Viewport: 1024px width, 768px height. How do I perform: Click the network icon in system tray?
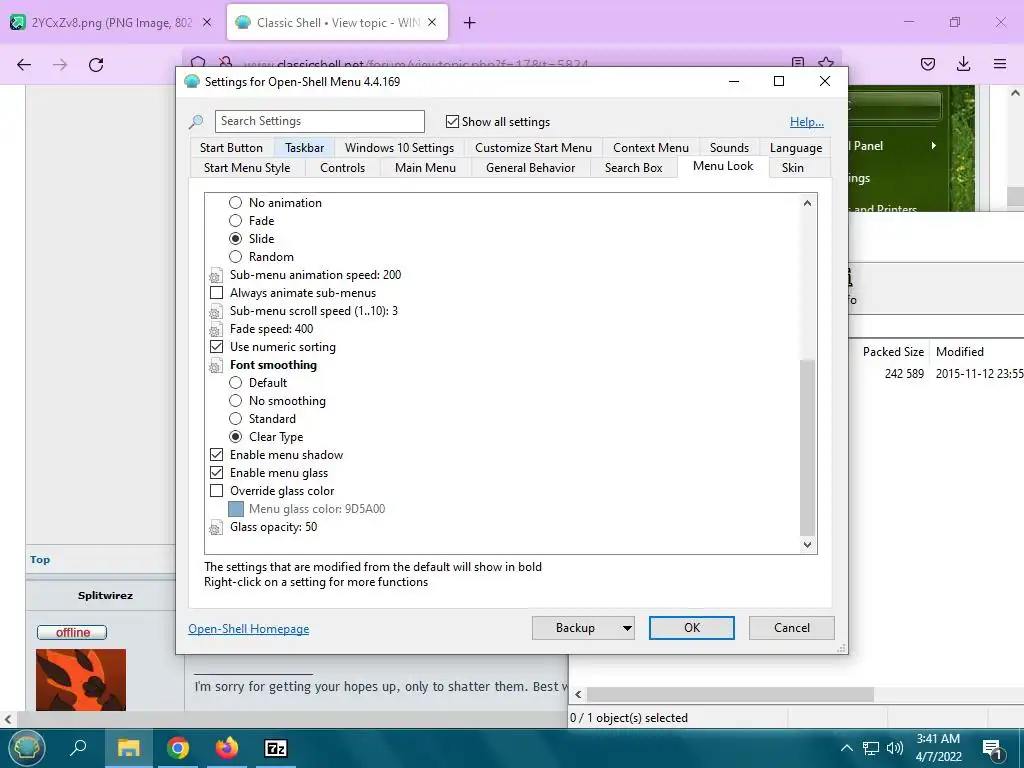tap(871, 748)
